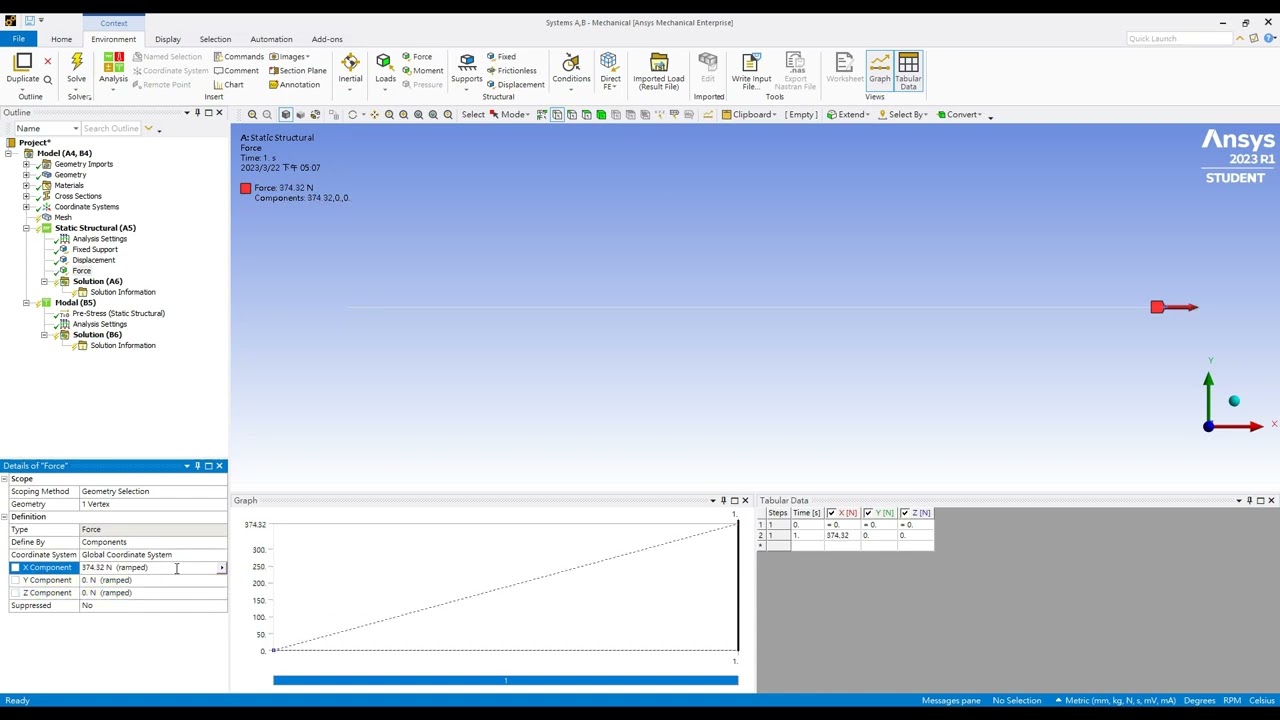
Task: Open the Select By dropdown
Action: pyautogui.click(x=903, y=115)
